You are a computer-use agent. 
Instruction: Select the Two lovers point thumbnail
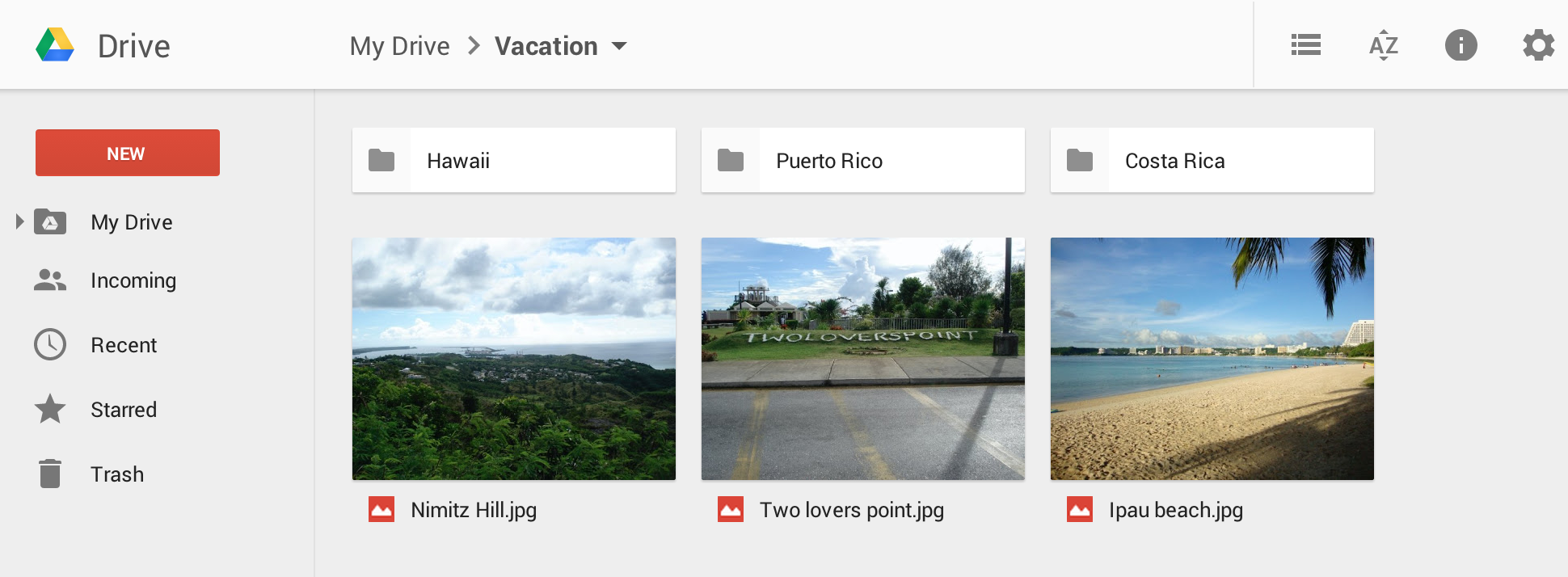click(x=862, y=359)
